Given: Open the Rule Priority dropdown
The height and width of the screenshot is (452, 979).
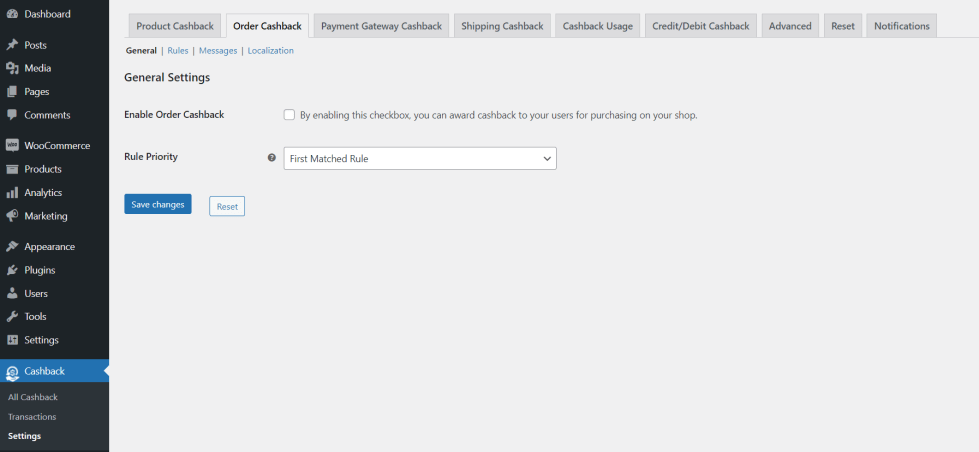Looking at the screenshot, I should 419,158.
